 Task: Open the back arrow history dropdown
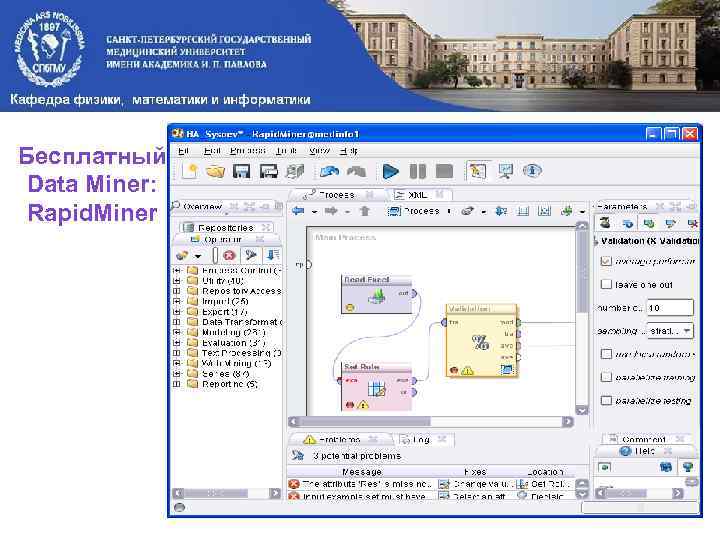315,212
